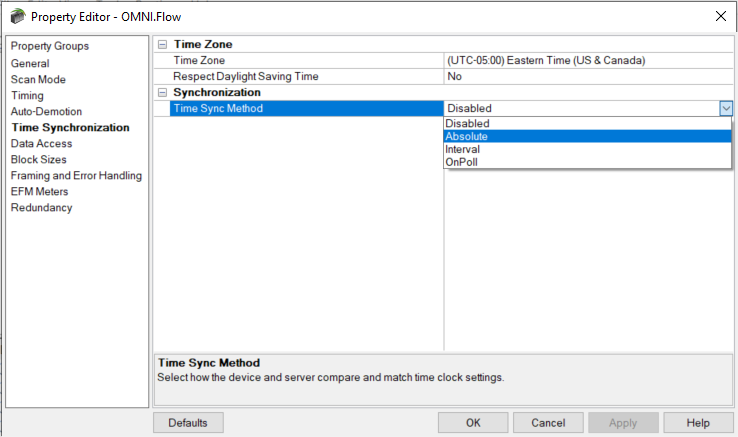The width and height of the screenshot is (738, 437).
Task: Click the Time Zone section header text
Action: click(x=203, y=44)
